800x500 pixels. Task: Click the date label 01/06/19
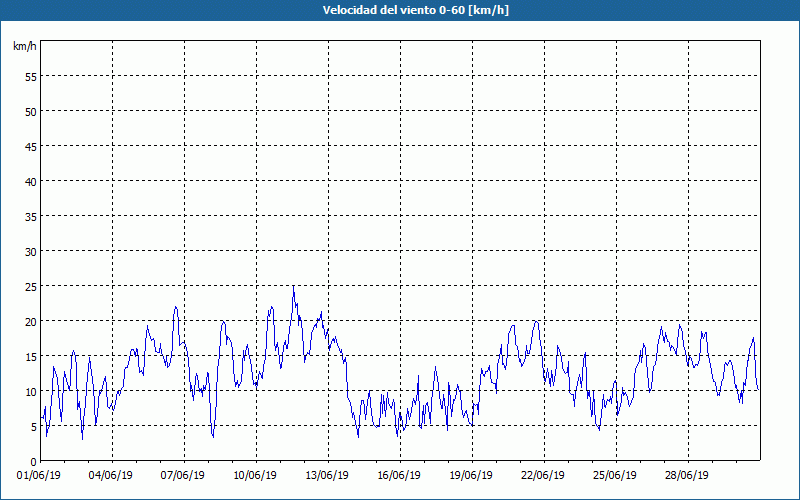(39, 476)
